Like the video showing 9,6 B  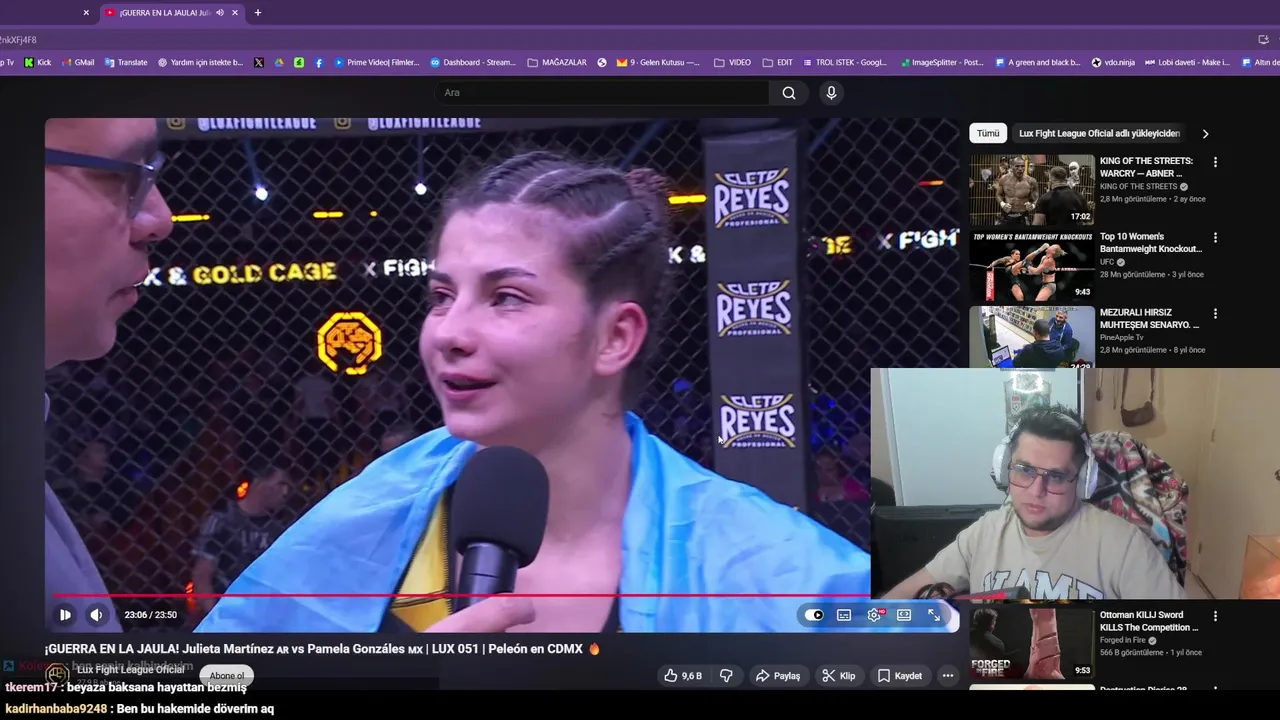pyautogui.click(x=683, y=676)
